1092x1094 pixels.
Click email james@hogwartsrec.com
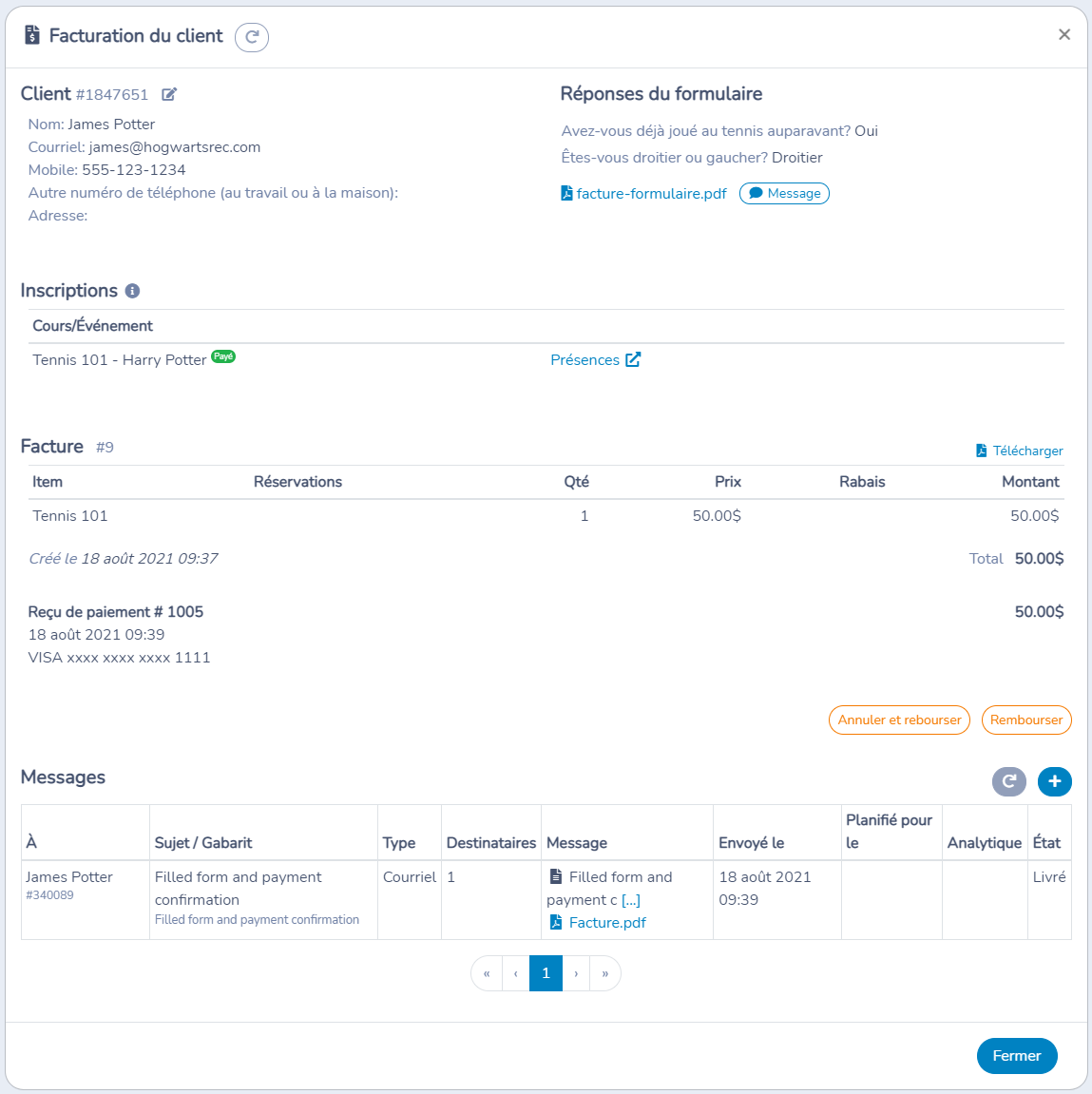tap(175, 147)
